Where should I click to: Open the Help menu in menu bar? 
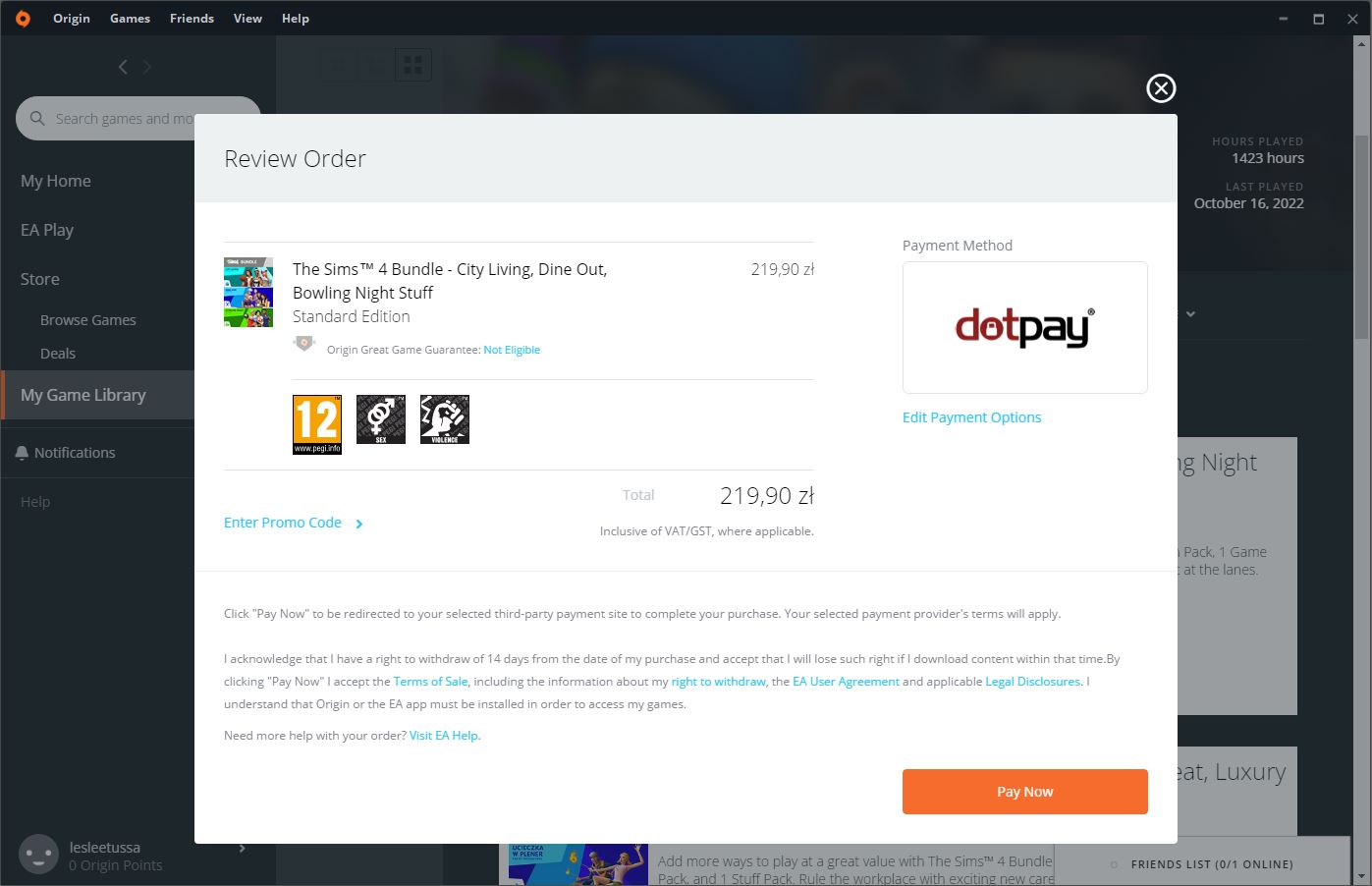point(296,18)
